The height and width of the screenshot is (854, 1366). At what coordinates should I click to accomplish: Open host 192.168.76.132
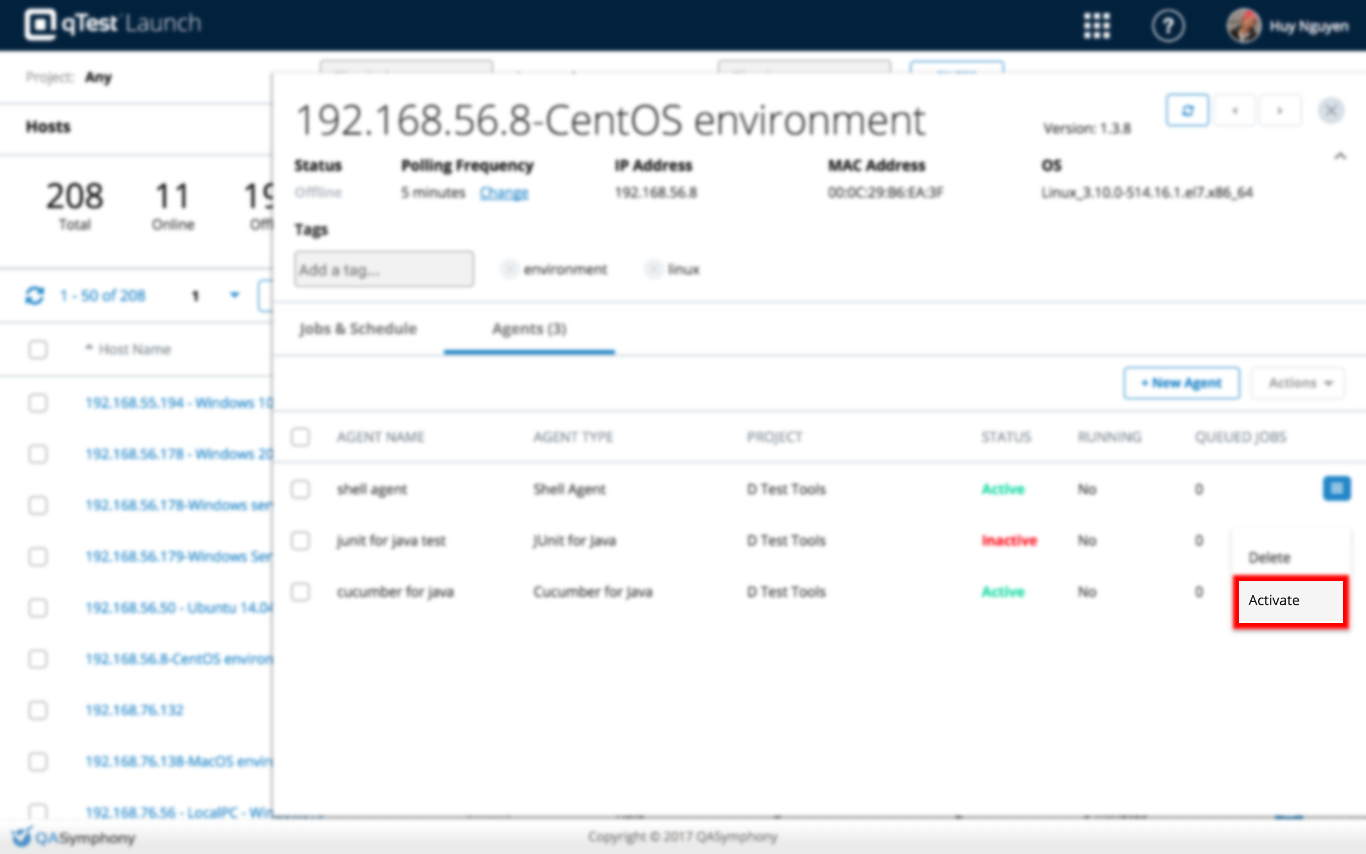click(x=134, y=710)
